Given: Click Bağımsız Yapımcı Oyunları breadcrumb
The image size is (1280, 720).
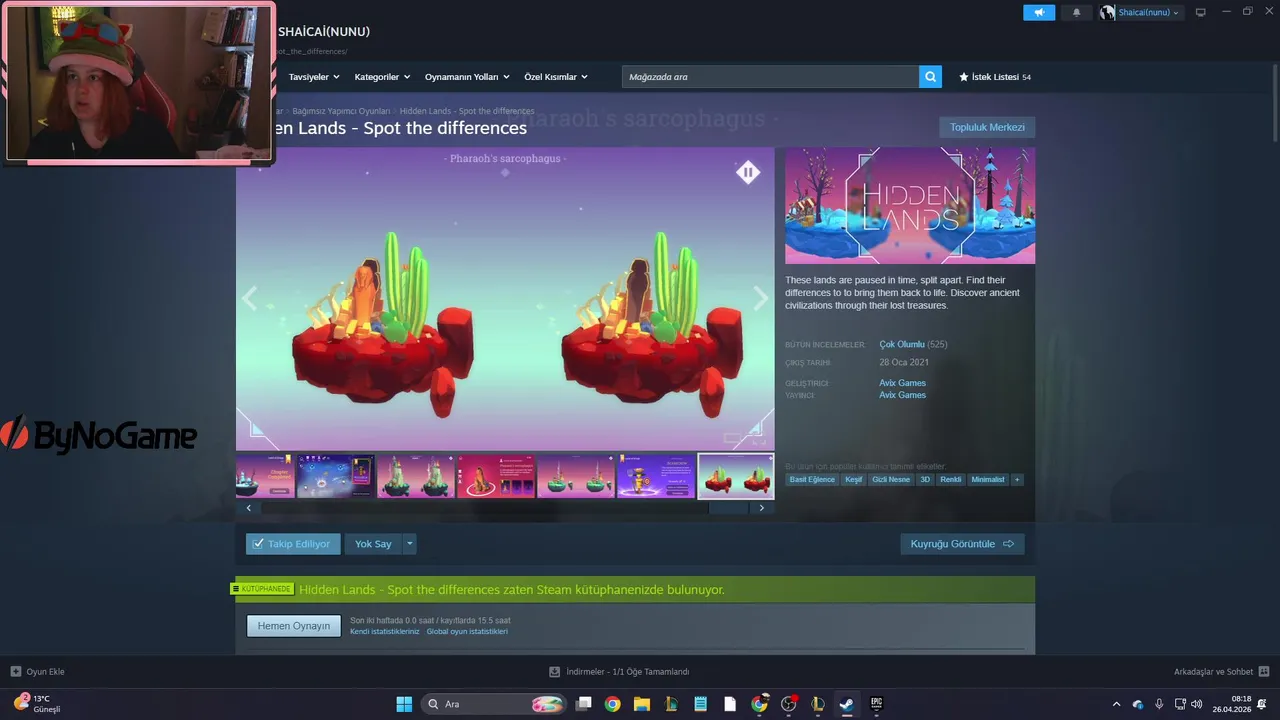Looking at the screenshot, I should click(x=341, y=111).
